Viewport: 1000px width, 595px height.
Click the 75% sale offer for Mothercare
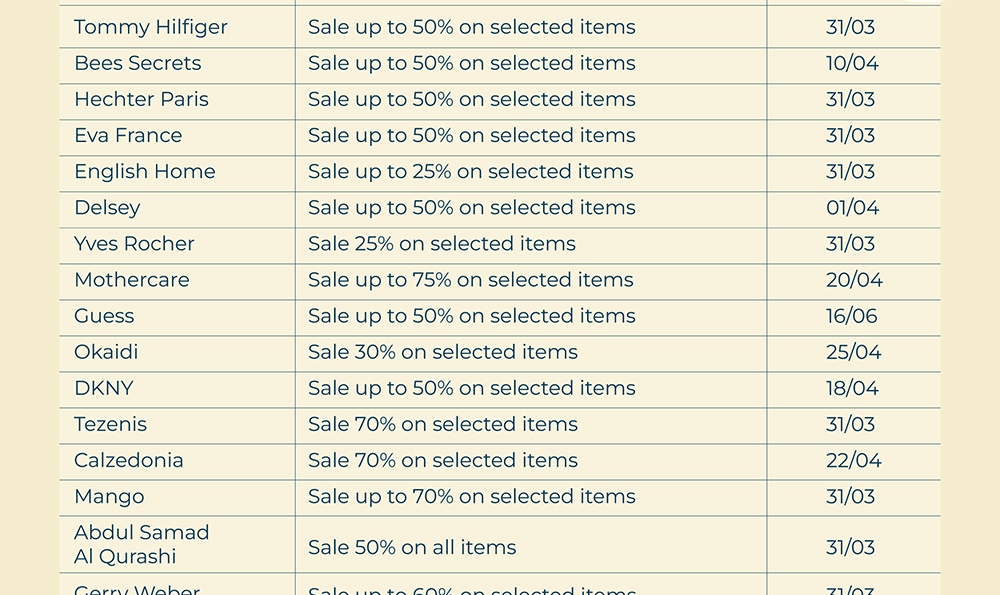coord(471,279)
